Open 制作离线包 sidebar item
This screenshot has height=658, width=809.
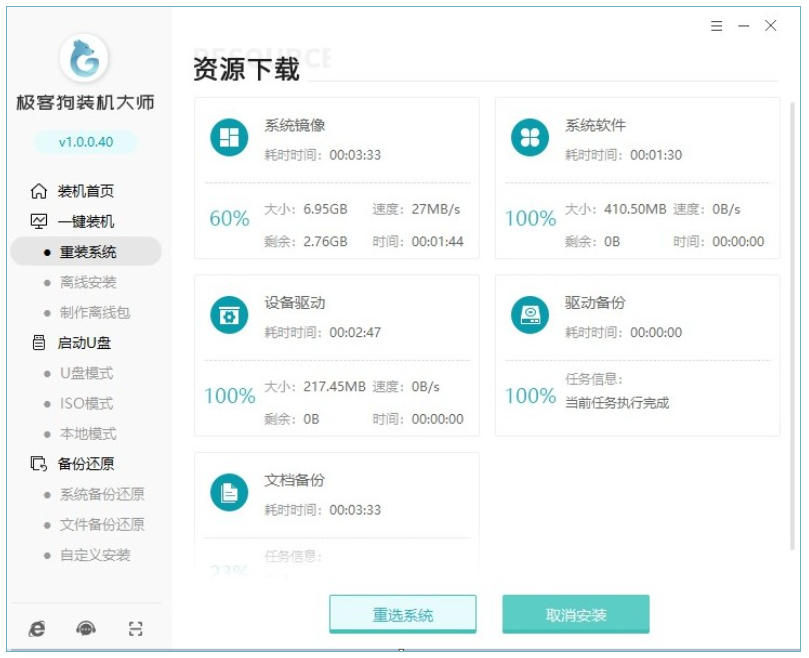pyautogui.click(x=95, y=313)
